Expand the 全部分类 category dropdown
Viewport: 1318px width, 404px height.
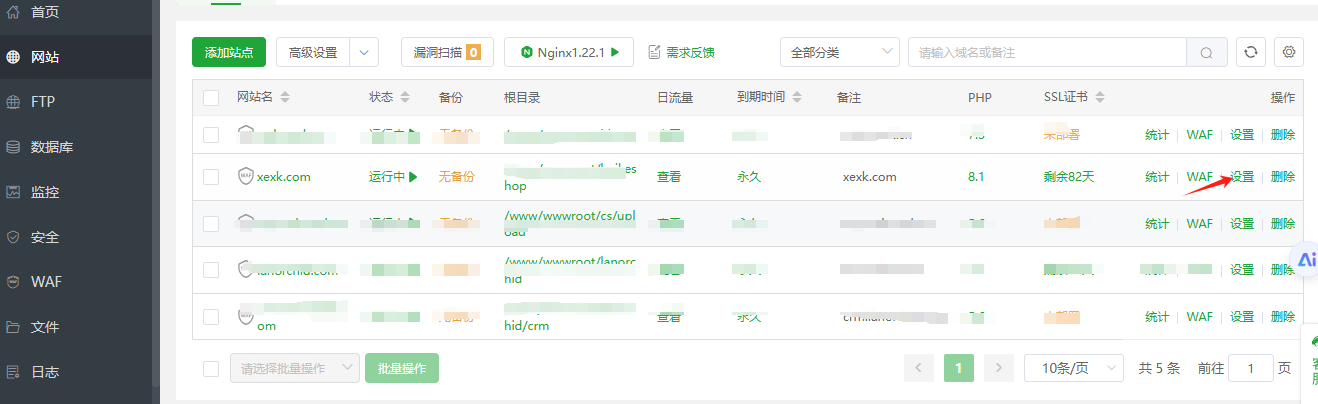click(x=839, y=52)
